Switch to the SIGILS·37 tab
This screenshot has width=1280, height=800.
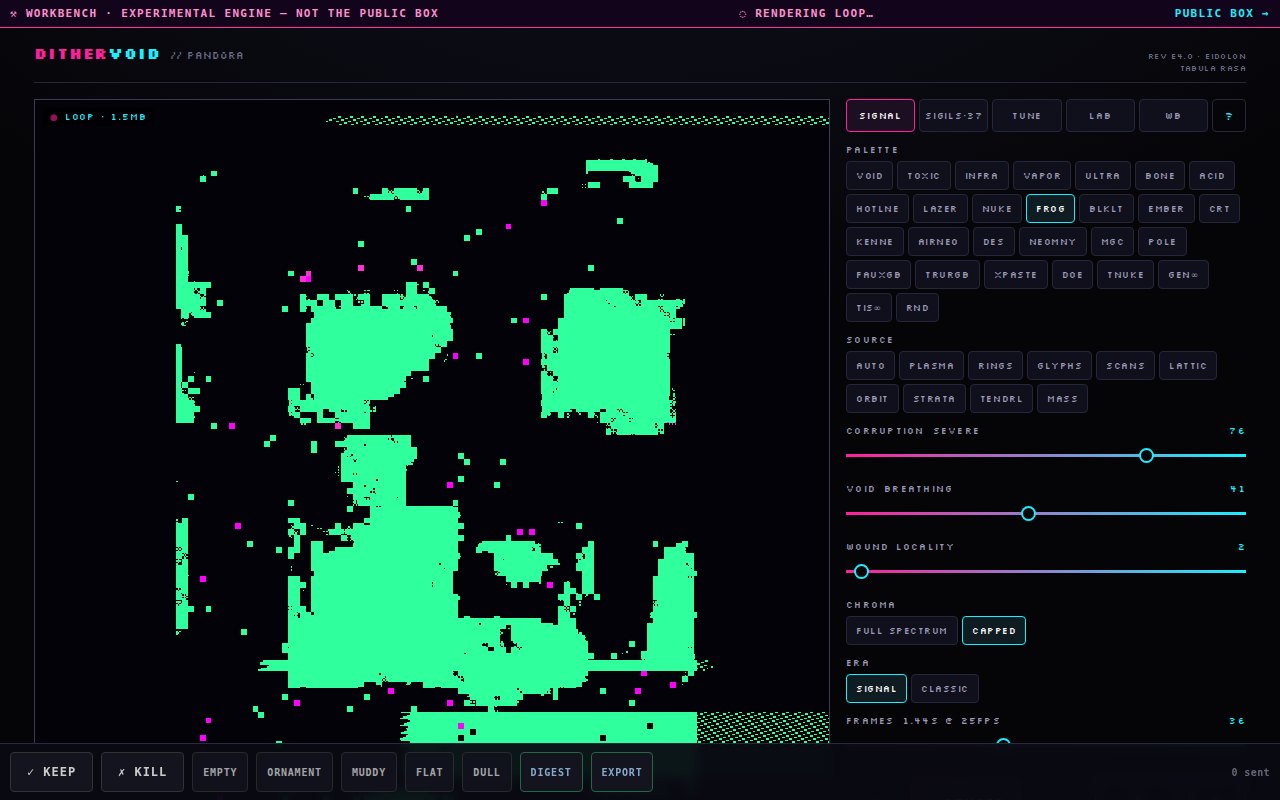953,116
